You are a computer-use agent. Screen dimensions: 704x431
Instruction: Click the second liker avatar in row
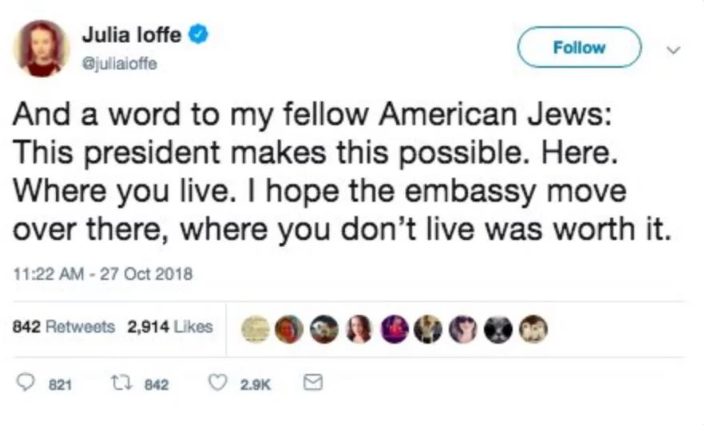289,330
